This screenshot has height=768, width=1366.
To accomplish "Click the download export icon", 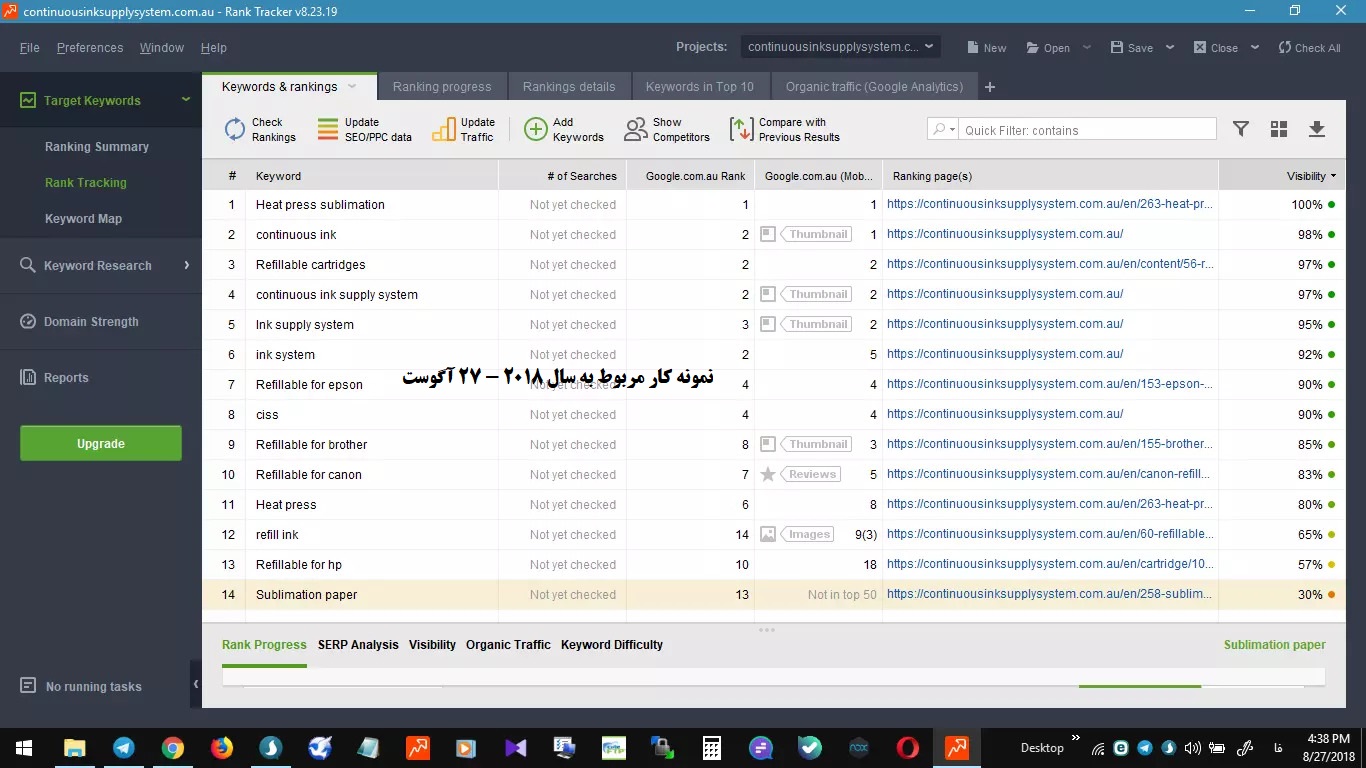I will (x=1317, y=129).
